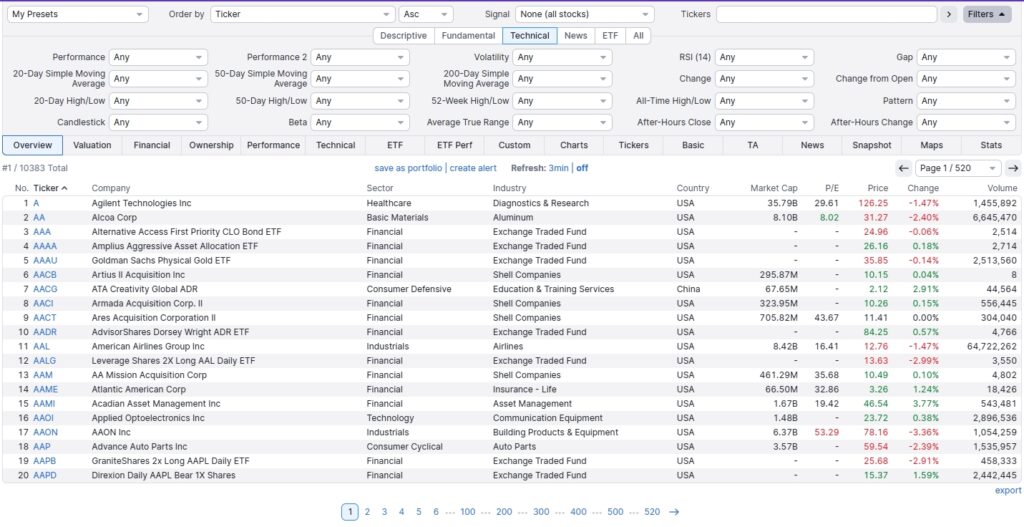This screenshot has height=527, width=1024.
Task: Click save as portfolio link
Action: [x=408, y=168]
